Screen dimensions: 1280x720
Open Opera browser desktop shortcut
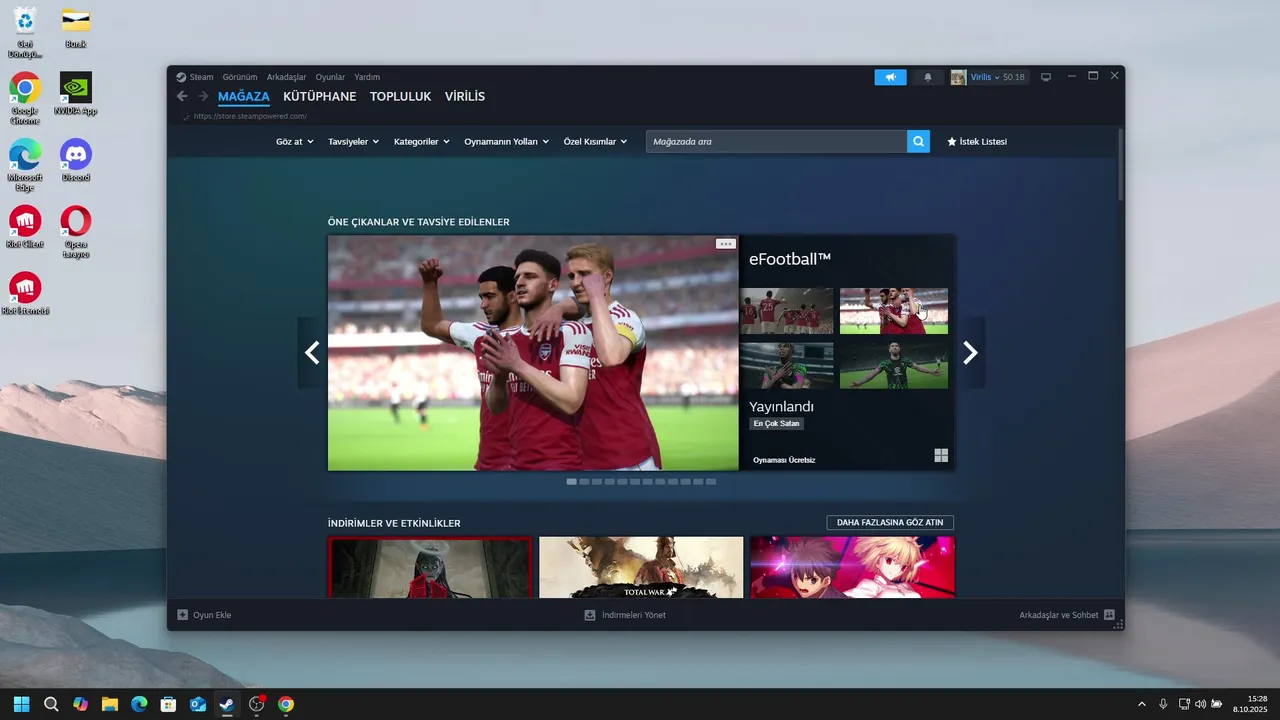(x=76, y=232)
